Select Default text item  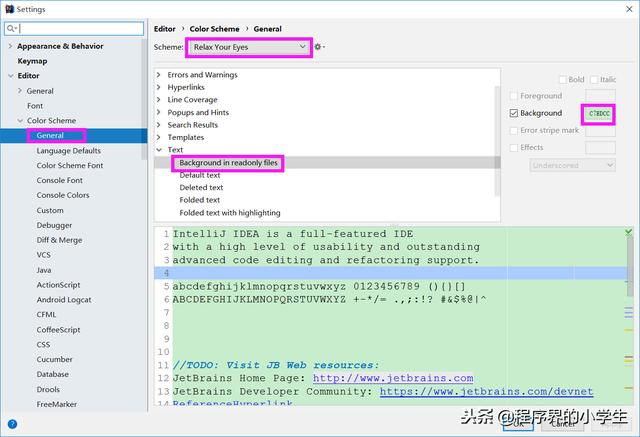coord(200,175)
